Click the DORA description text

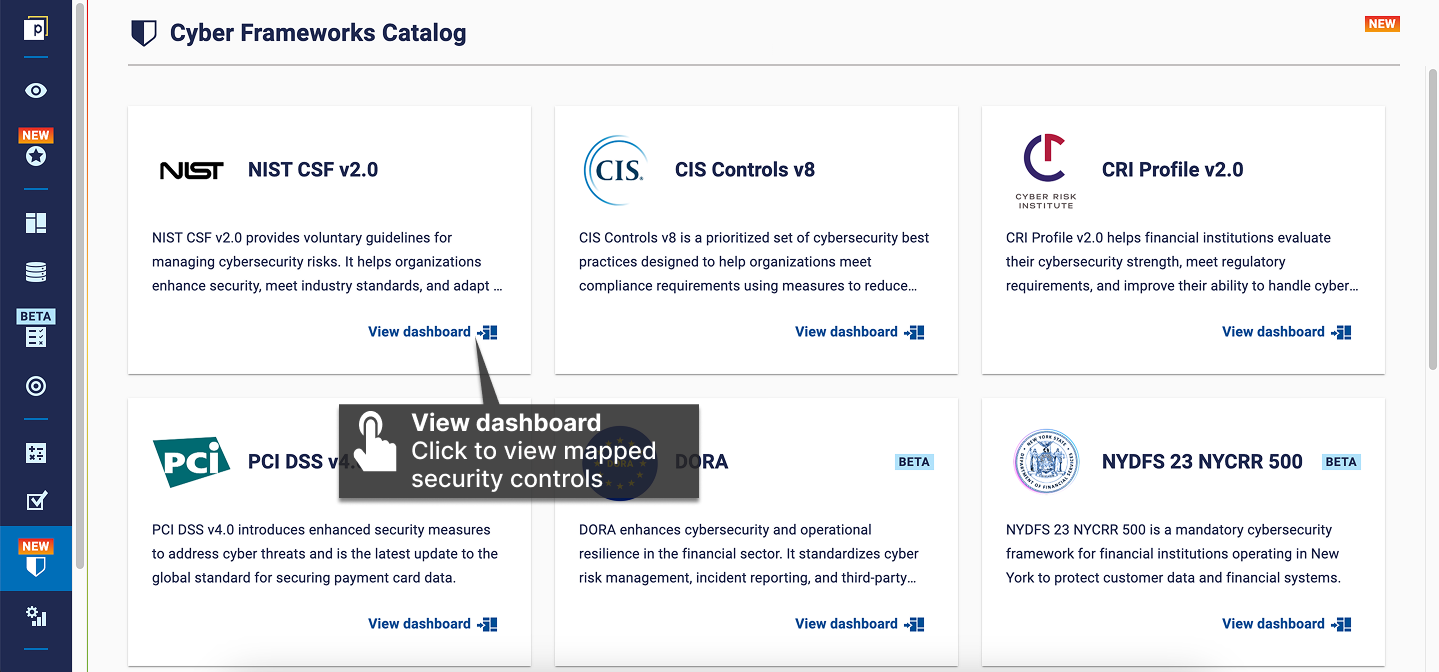(749, 554)
